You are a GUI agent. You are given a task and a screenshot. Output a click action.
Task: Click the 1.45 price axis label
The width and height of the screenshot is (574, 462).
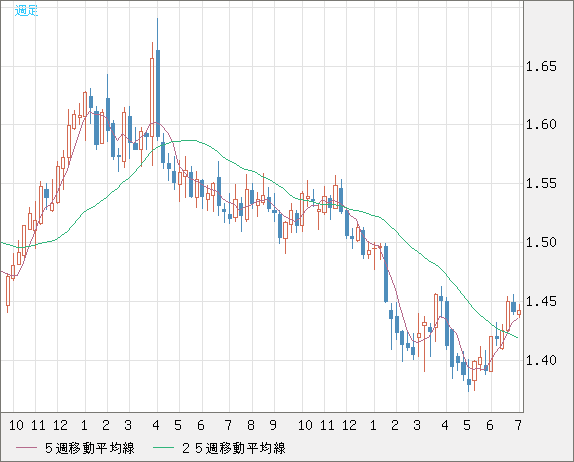click(541, 302)
